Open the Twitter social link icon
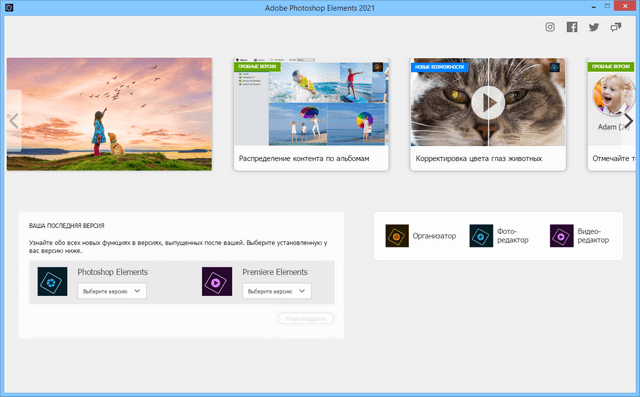This screenshot has width=640, height=397. pyautogui.click(x=594, y=27)
